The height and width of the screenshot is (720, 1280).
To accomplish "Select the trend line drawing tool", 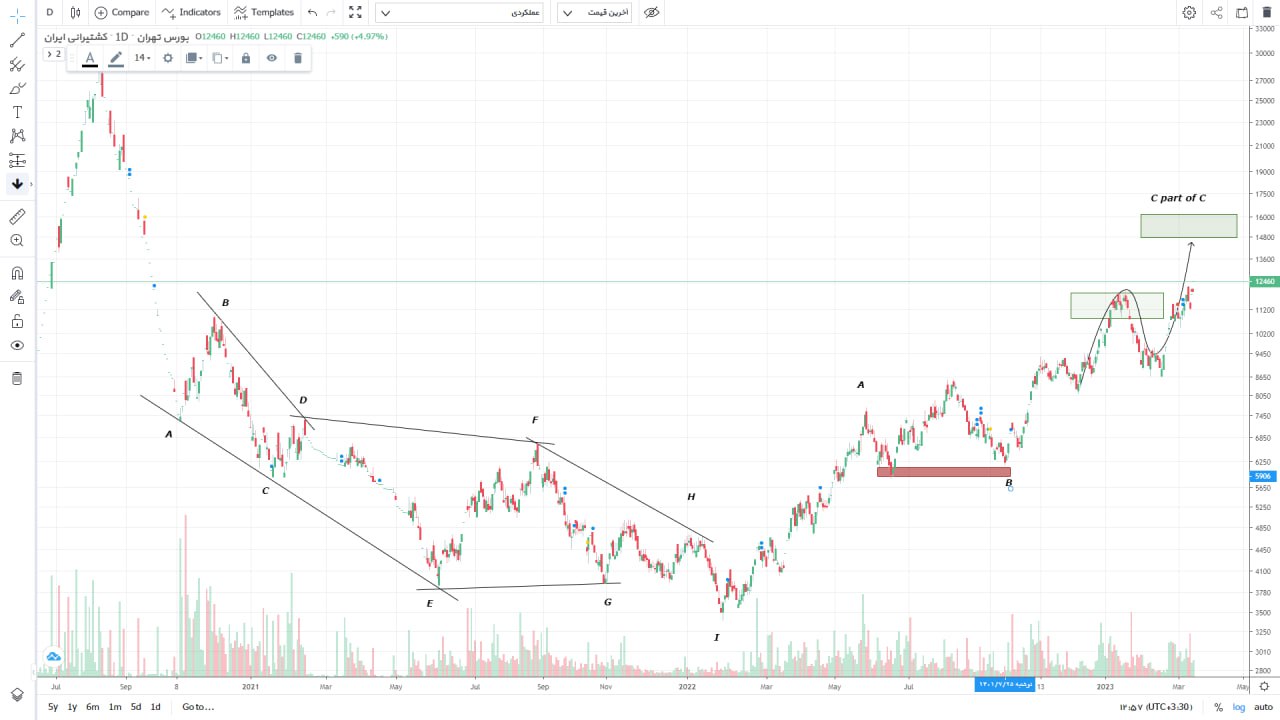I will coord(17,40).
